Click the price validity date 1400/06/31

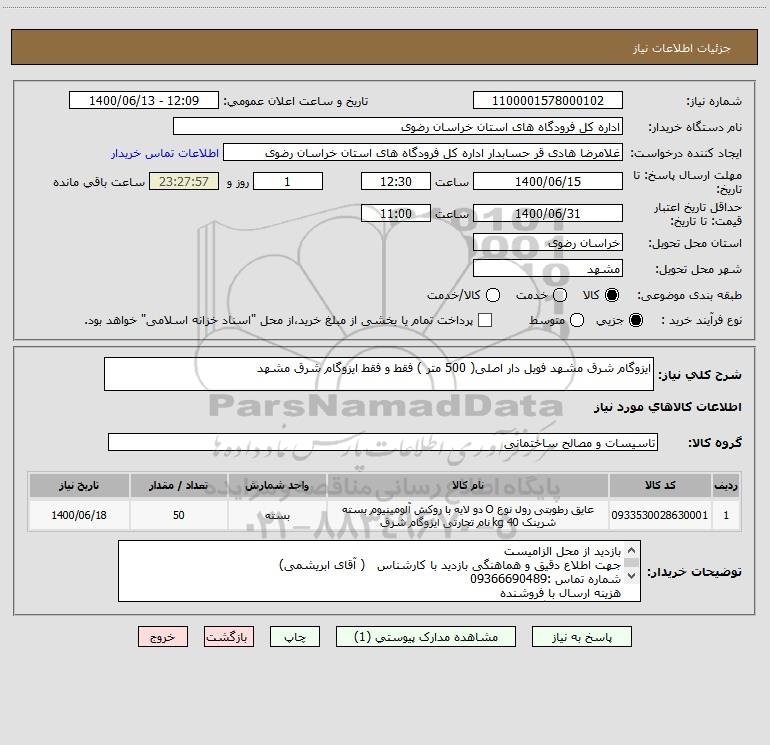click(548, 213)
